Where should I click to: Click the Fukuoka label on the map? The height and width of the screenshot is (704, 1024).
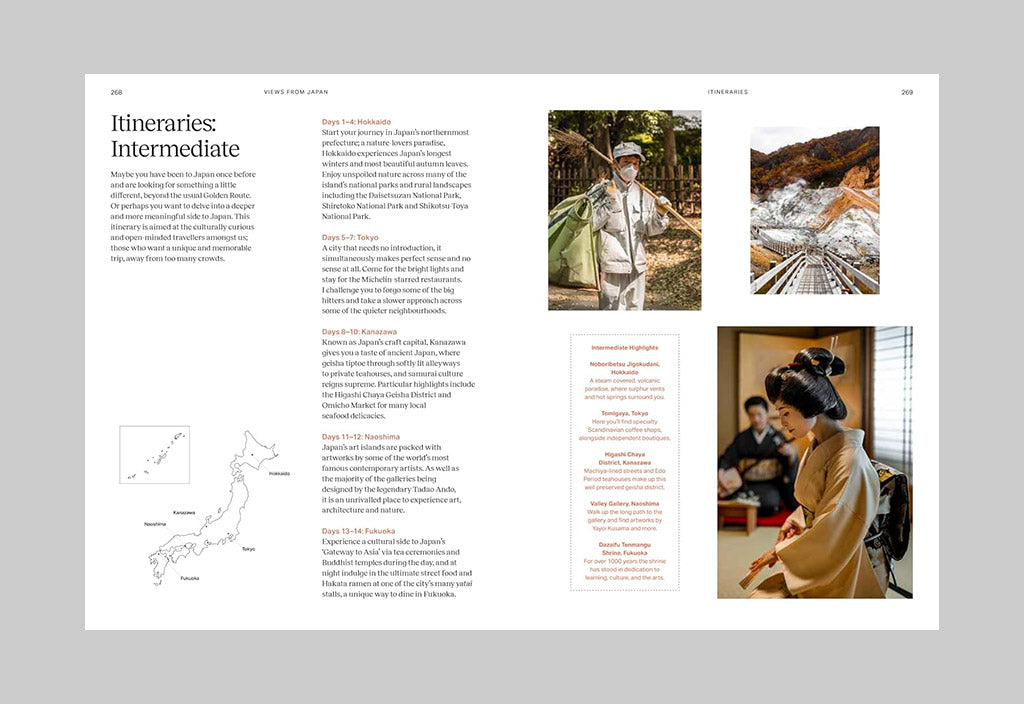click(x=189, y=578)
